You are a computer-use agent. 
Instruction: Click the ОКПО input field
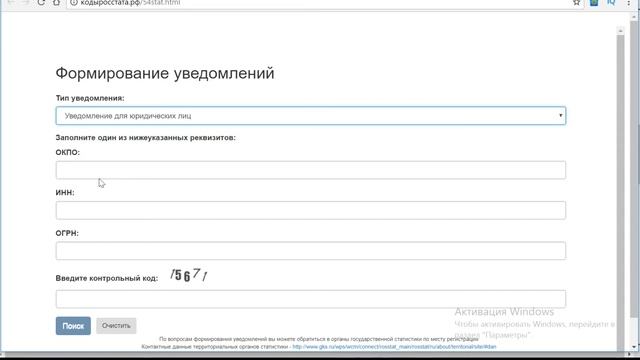[x=311, y=170]
